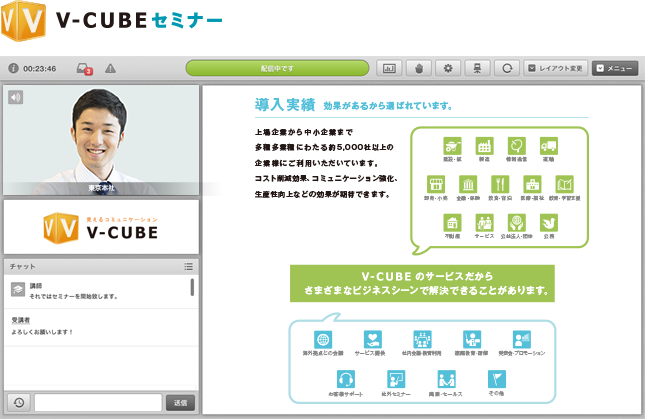Image resolution: width=645 pixels, height=419 pixels.
Task: Click the blue headset customer support icon
Action: pyautogui.click(x=346, y=379)
